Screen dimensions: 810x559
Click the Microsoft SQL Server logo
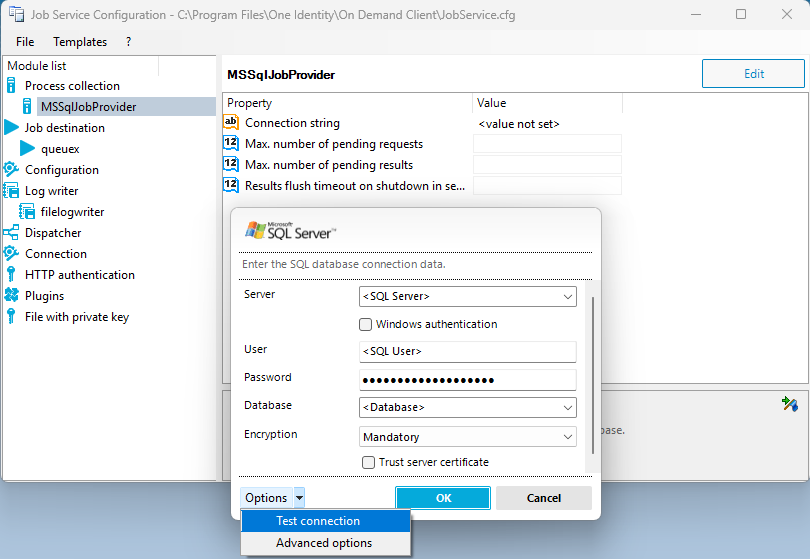click(x=290, y=231)
